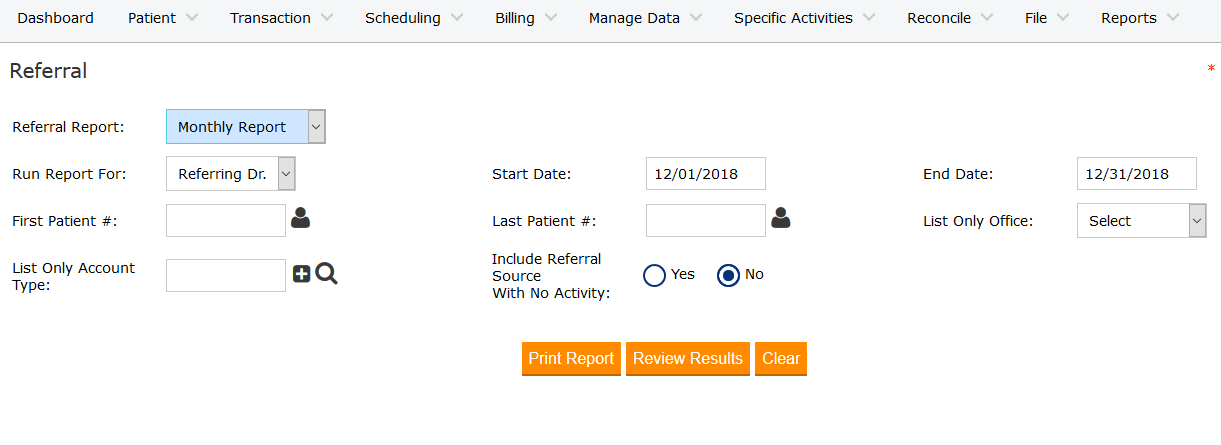Viewport: 1221px width, 445px height.
Task: Focus the First Patient # input box
Action: [x=226, y=221]
